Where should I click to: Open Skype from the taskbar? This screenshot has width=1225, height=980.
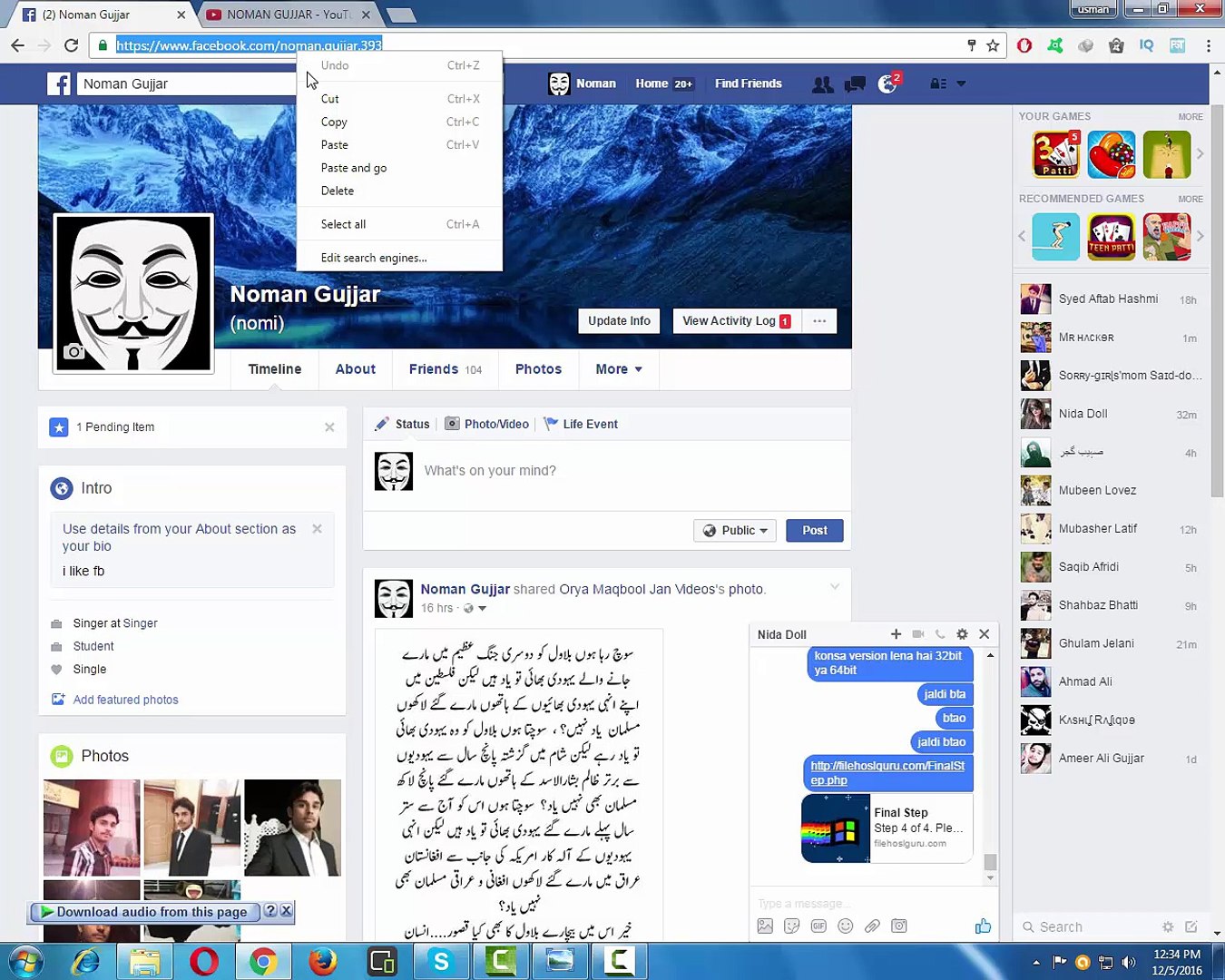441,961
